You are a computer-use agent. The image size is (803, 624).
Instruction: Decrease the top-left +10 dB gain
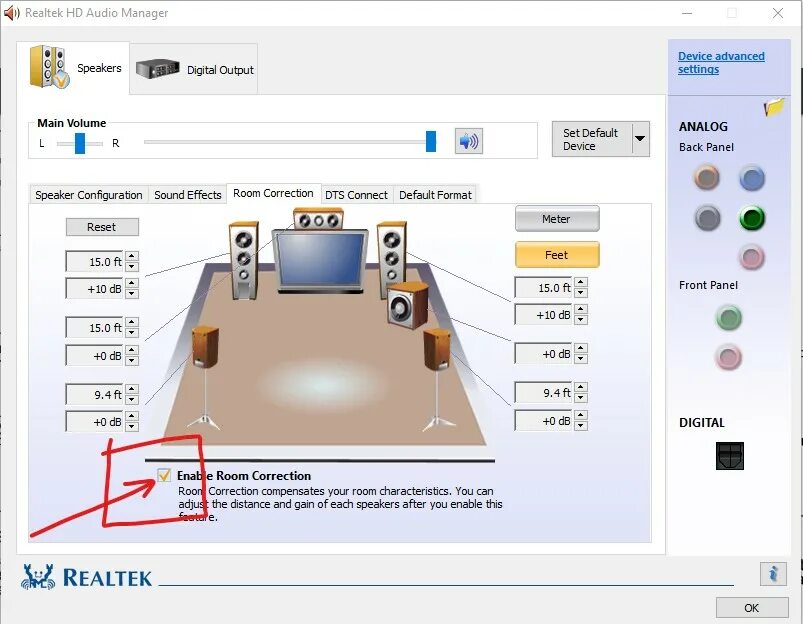pos(132,294)
